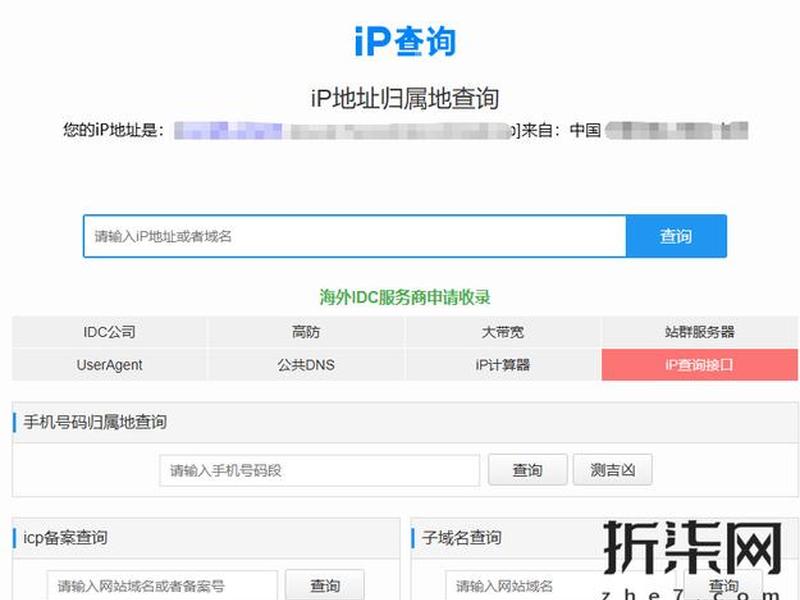Click 查询 button for phone number lookup
The image size is (800, 600).
click(528, 470)
